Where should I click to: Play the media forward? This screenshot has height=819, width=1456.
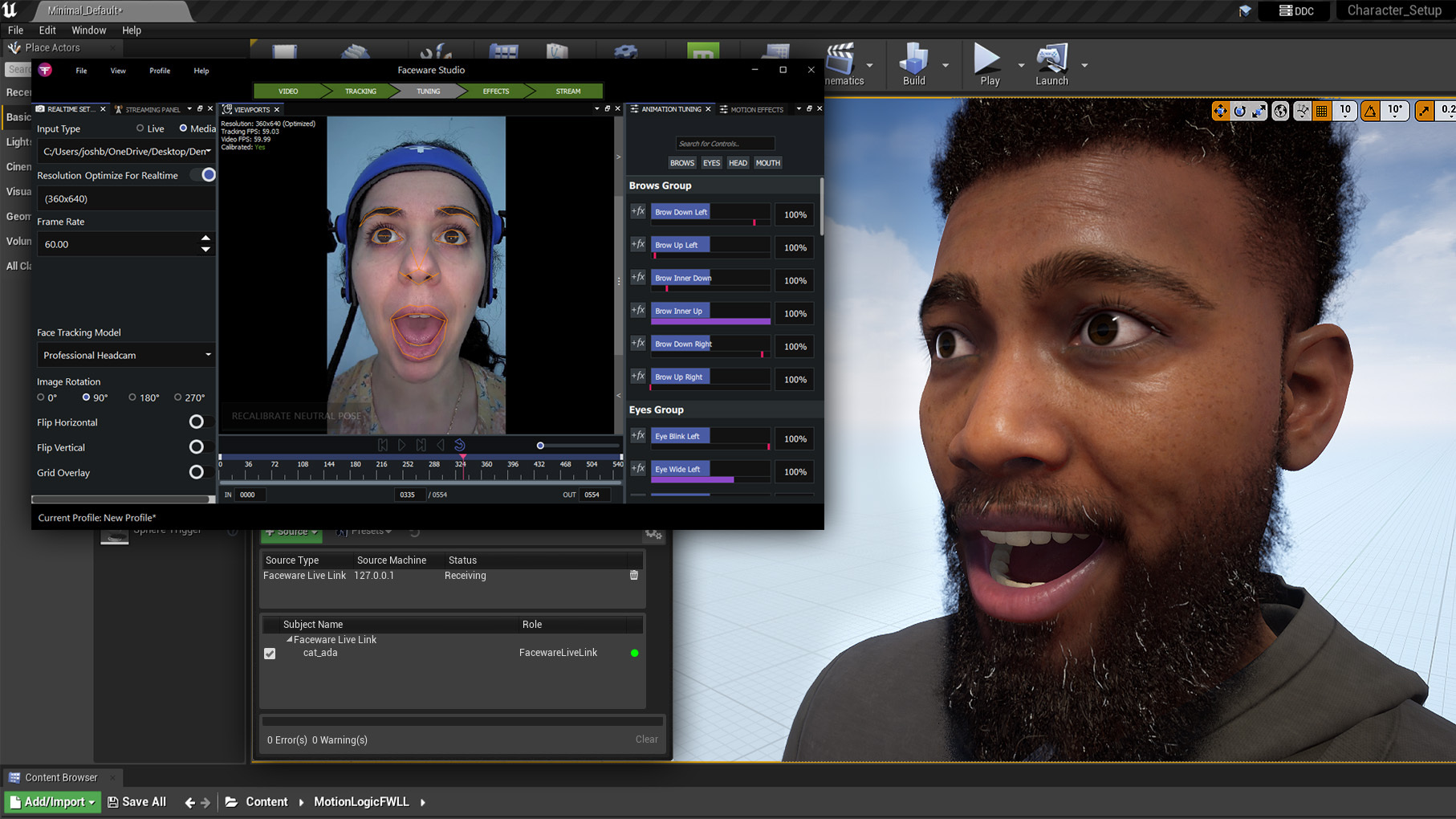[402, 445]
